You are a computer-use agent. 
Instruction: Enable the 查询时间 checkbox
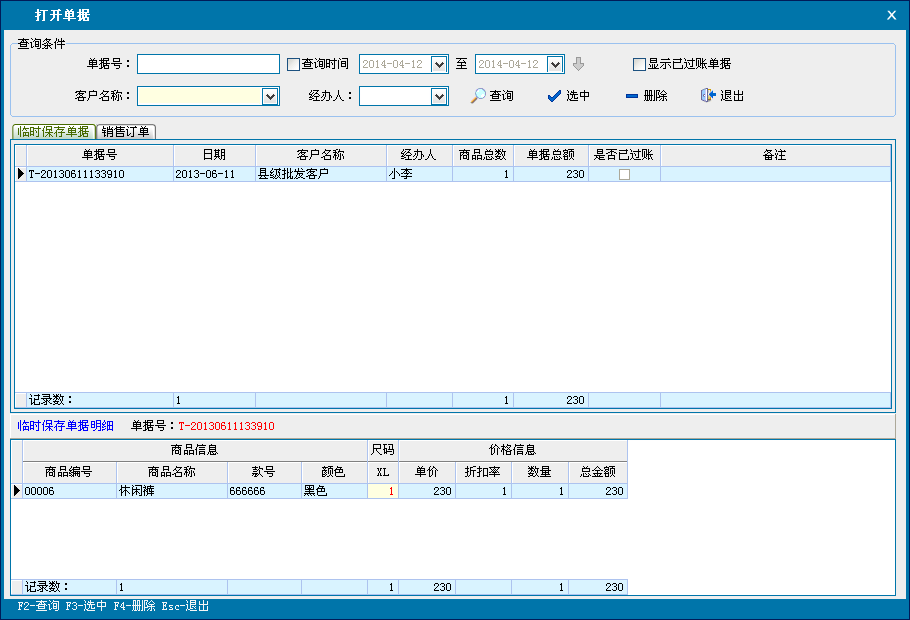click(x=293, y=64)
